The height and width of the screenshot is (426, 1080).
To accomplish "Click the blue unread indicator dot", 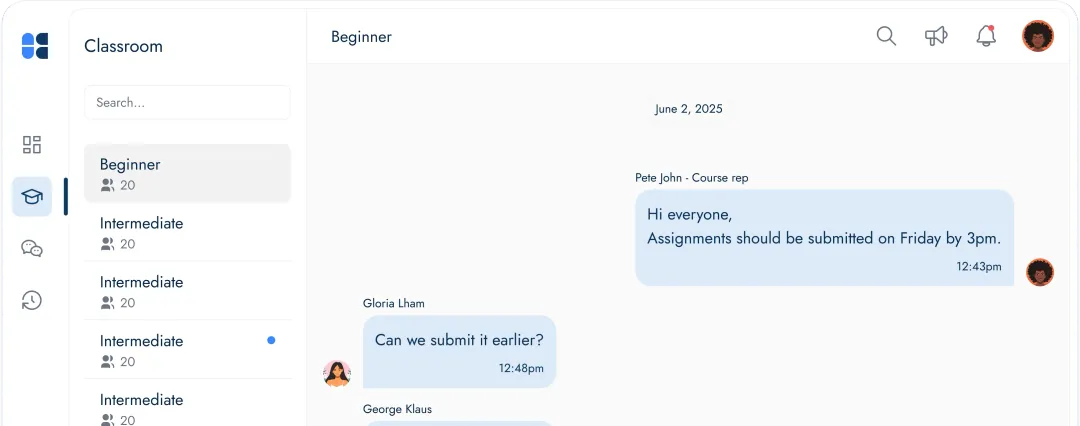I will click(x=271, y=340).
